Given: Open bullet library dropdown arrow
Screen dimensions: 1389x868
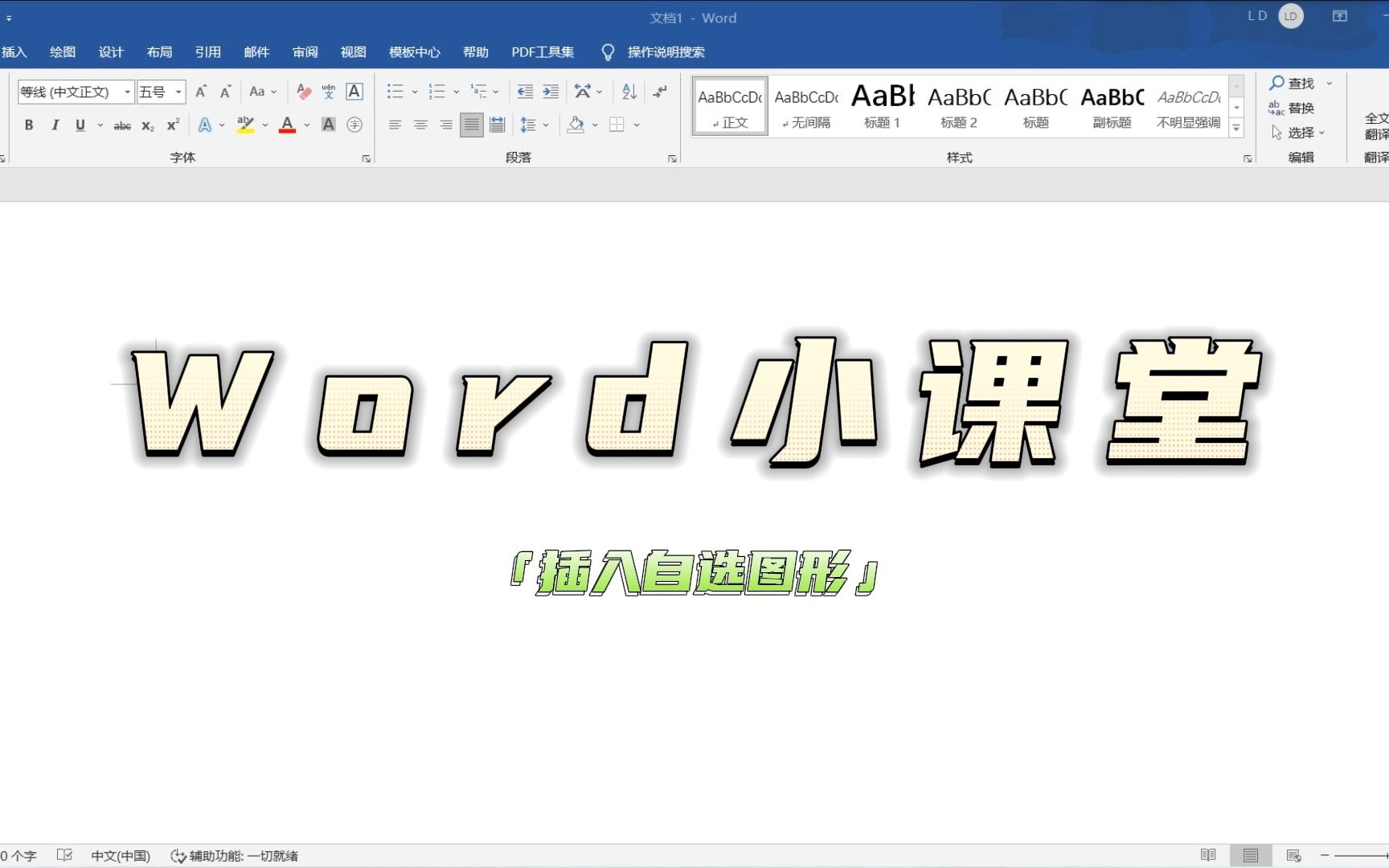Looking at the screenshot, I should 415,92.
